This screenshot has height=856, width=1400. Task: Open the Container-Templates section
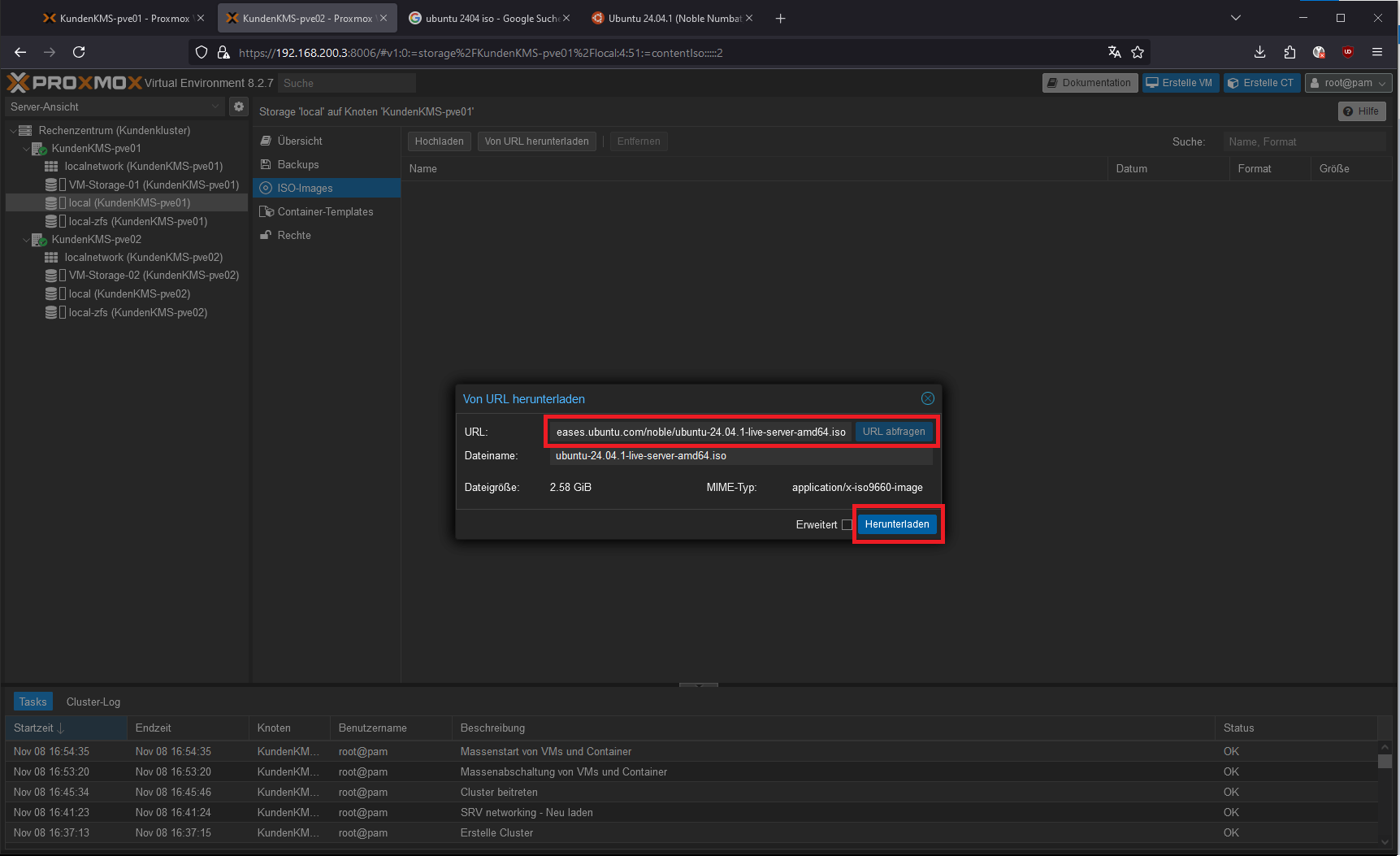point(325,211)
